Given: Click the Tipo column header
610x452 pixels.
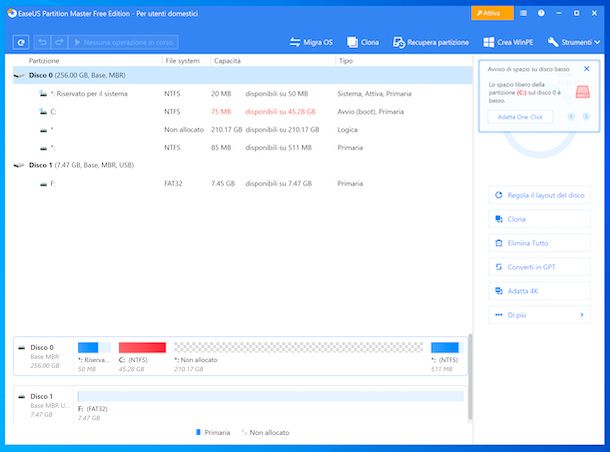Looking at the screenshot, I should coord(346,61).
